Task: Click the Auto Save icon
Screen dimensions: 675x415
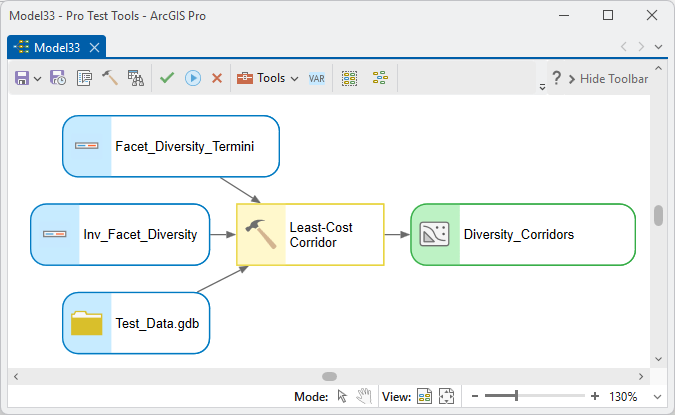Action: coord(58,78)
